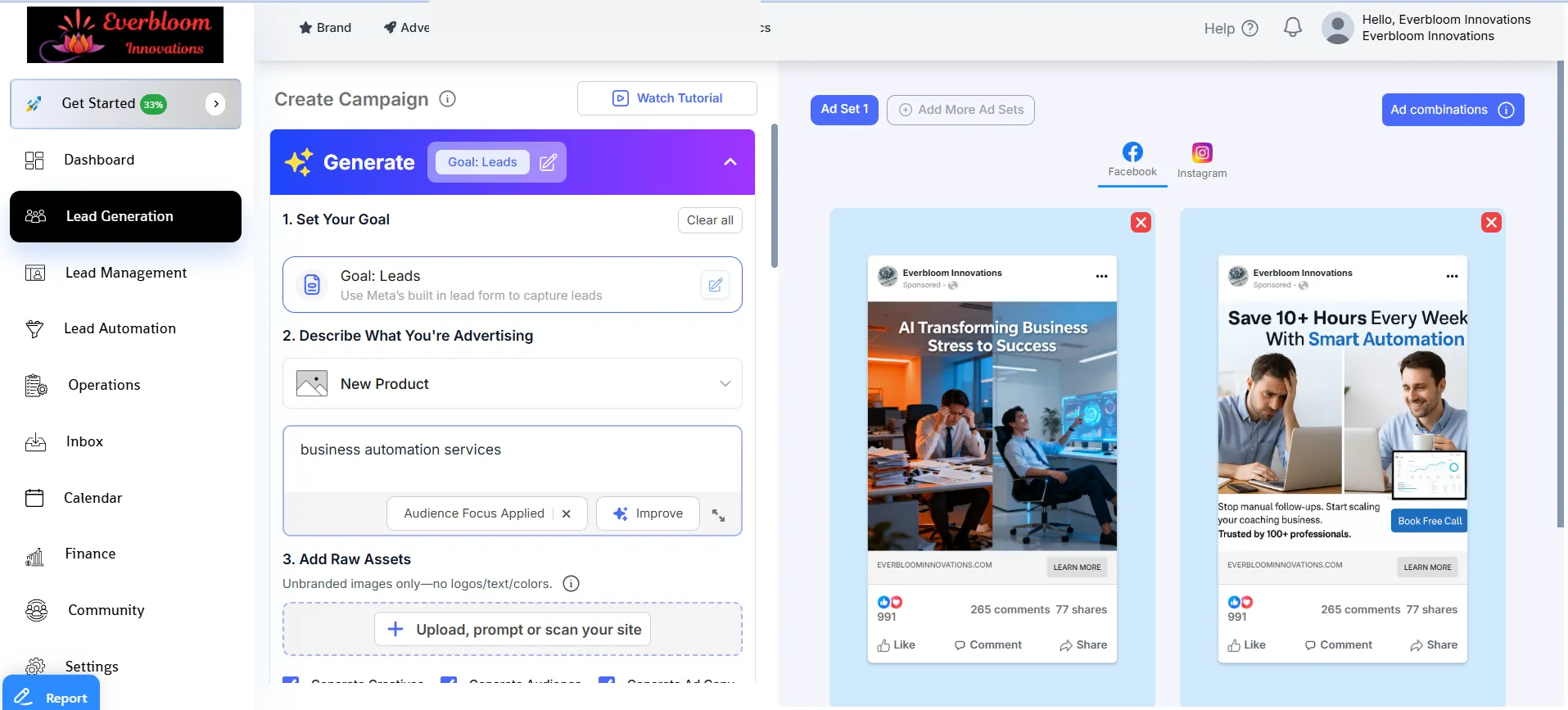Screen dimensions: 1568x710
Task: Open the Help question mark icon
Action: tap(1249, 29)
